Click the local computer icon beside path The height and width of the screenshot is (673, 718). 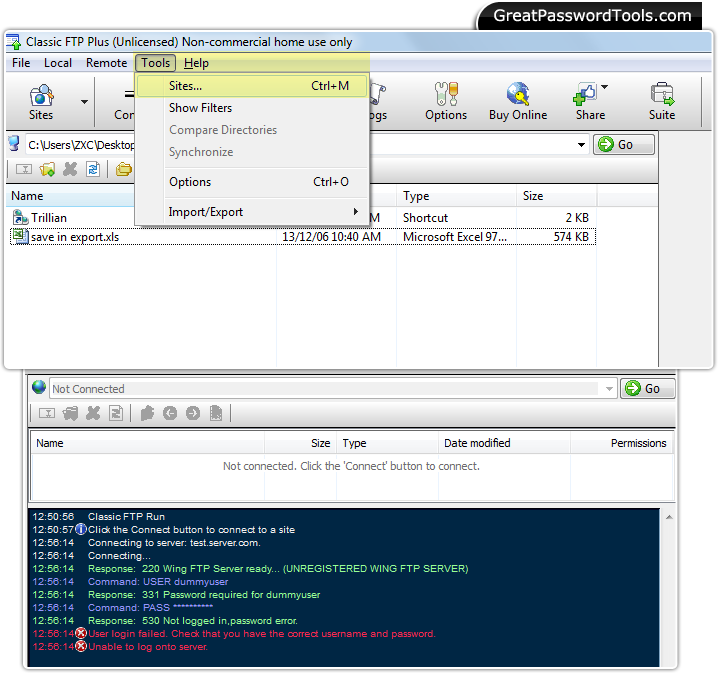[15, 144]
